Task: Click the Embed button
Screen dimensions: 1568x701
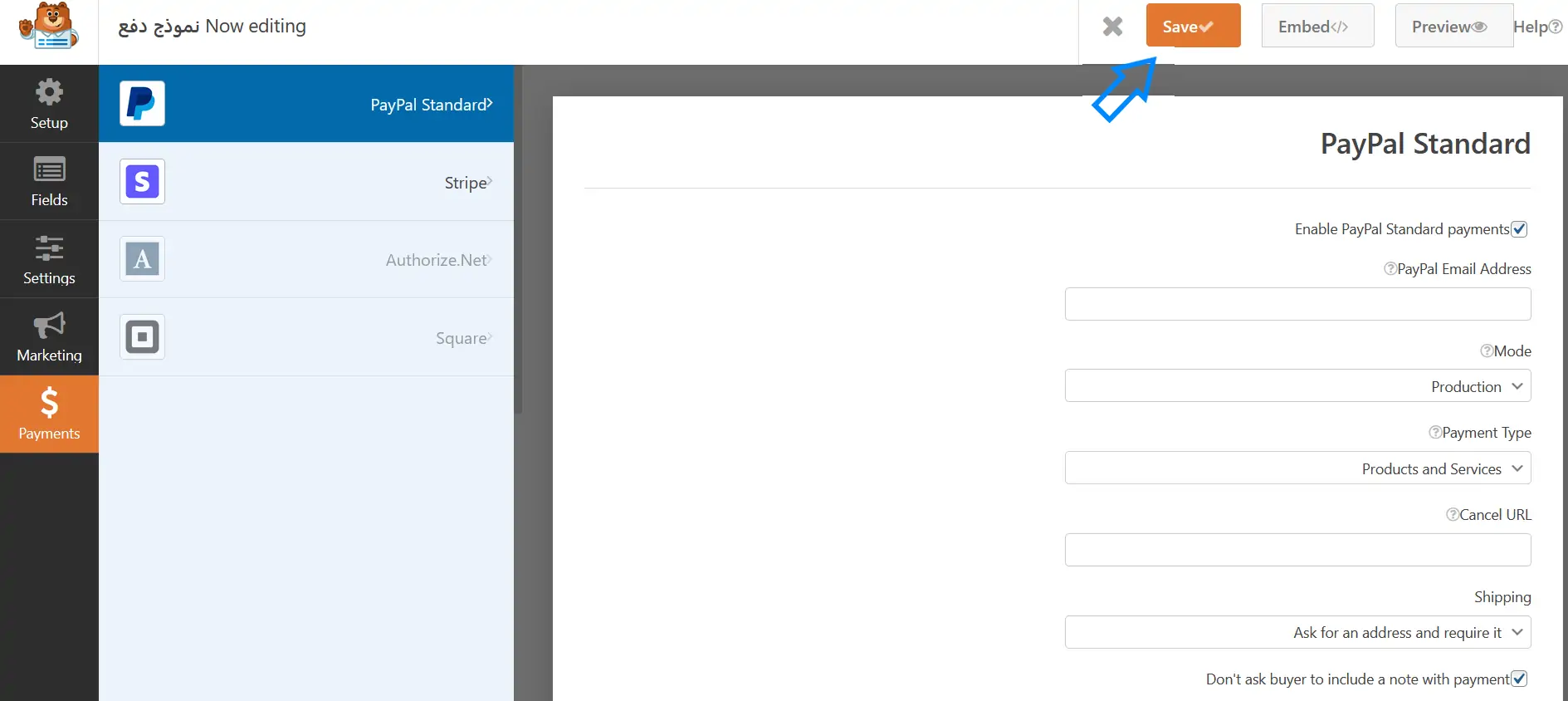Action: pos(1317,26)
